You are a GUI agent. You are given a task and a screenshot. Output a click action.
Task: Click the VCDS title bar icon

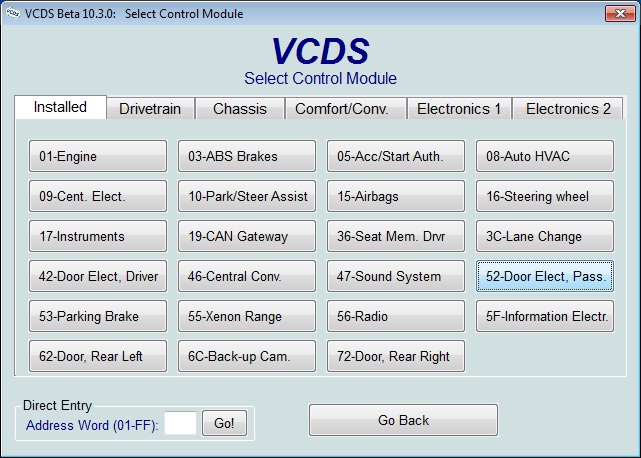[x=13, y=14]
